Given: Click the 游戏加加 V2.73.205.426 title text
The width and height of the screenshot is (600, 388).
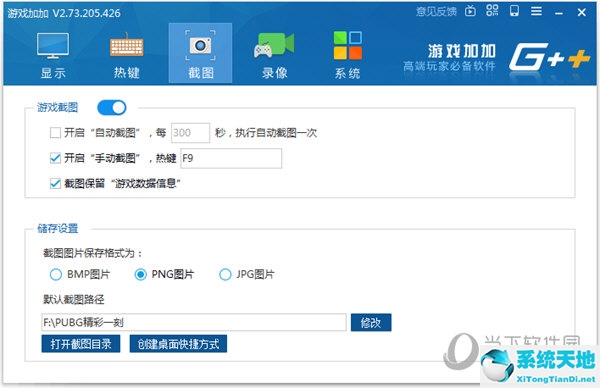Looking at the screenshot, I should (x=64, y=13).
